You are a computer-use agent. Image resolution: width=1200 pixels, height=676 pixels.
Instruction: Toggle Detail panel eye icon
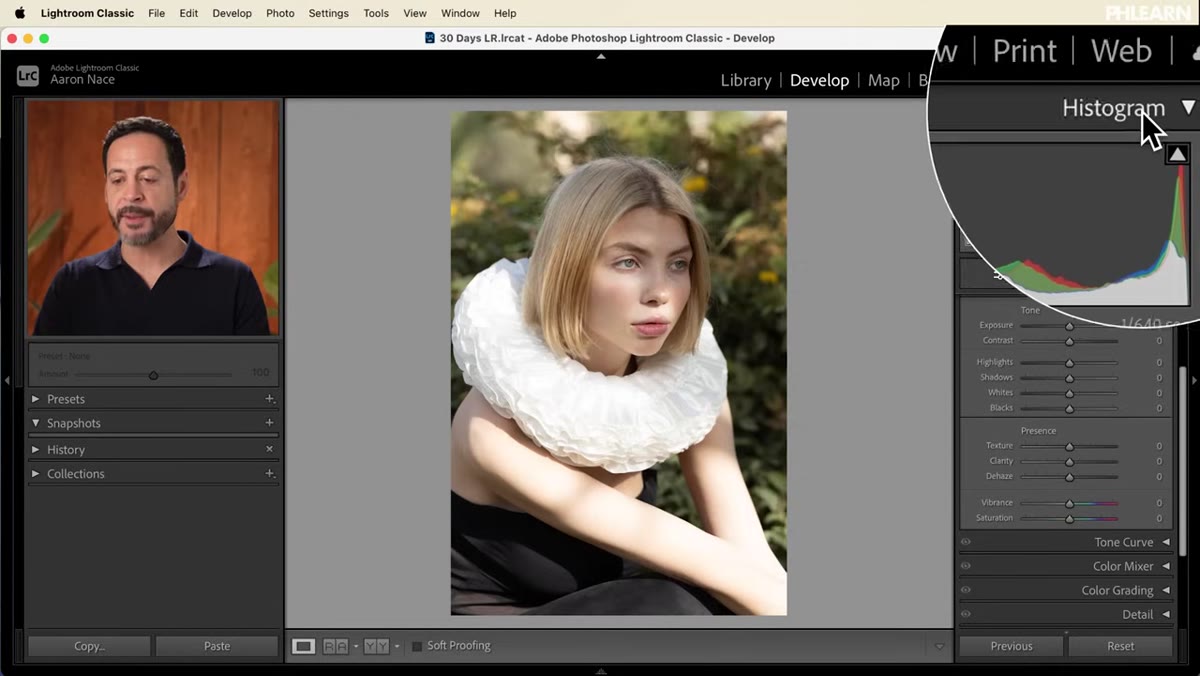(x=966, y=614)
